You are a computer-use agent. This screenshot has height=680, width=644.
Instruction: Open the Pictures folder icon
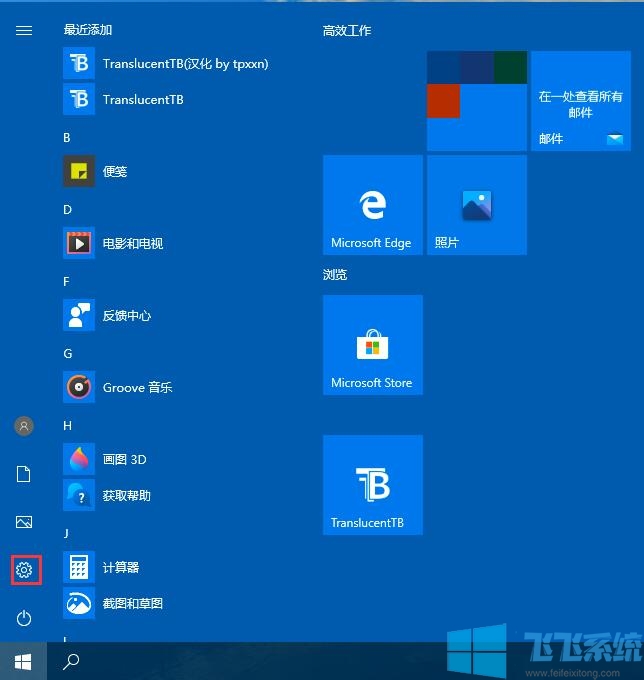point(24,522)
